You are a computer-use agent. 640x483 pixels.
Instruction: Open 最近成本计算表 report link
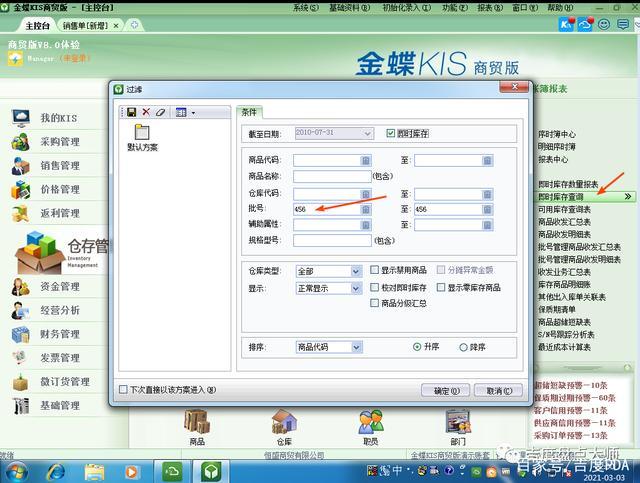(564, 347)
